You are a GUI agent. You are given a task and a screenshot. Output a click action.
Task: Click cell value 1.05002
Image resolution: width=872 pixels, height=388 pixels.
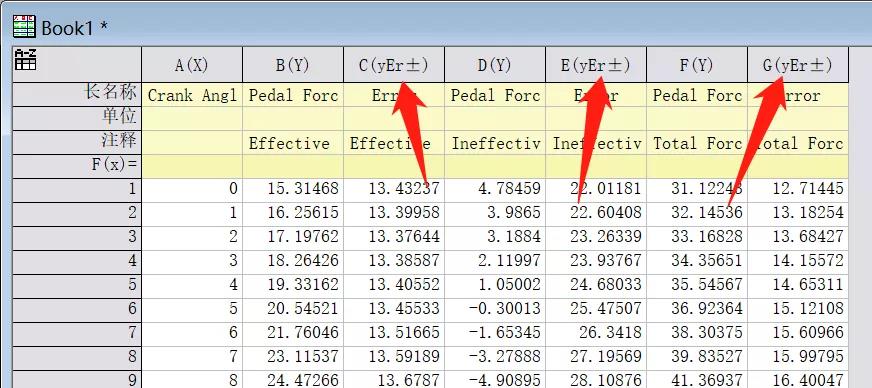pyautogui.click(x=495, y=285)
